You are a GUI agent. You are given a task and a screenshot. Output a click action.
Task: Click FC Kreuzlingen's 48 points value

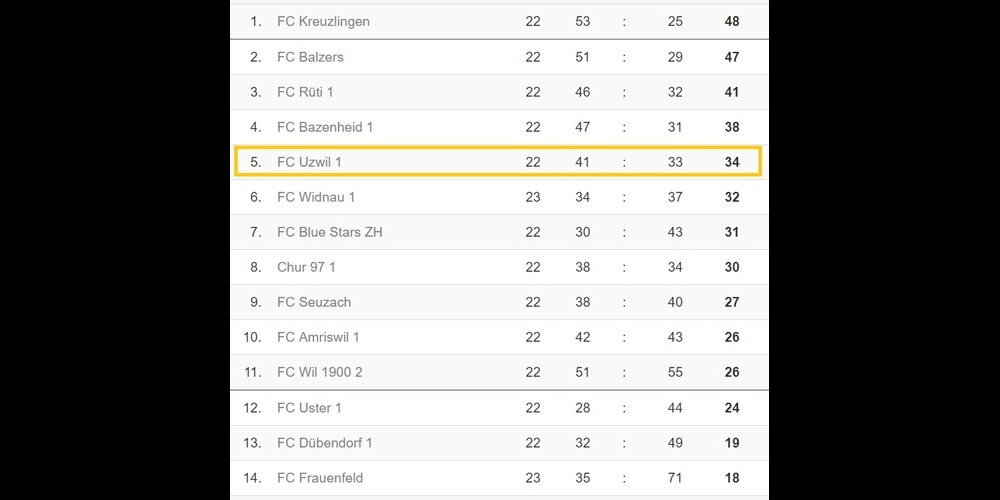[x=732, y=22]
